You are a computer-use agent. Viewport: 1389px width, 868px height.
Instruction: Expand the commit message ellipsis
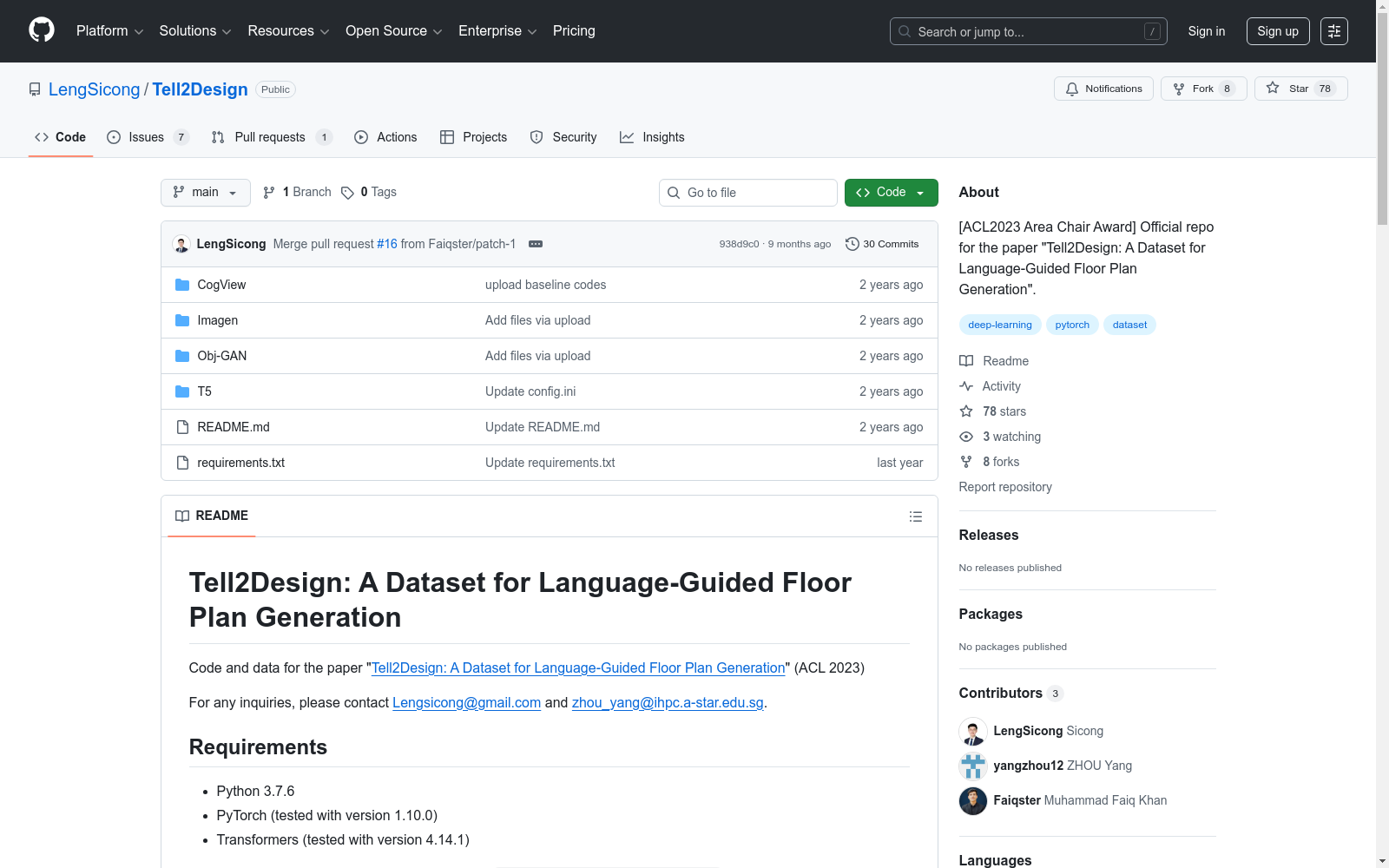click(536, 244)
